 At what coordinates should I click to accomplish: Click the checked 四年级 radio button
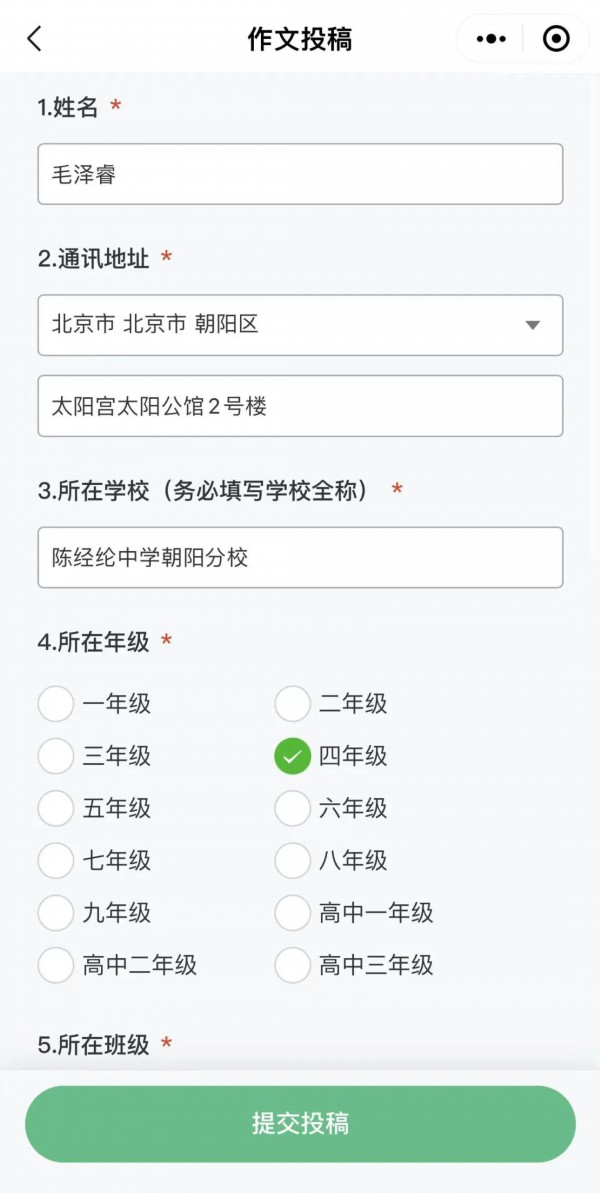click(292, 757)
